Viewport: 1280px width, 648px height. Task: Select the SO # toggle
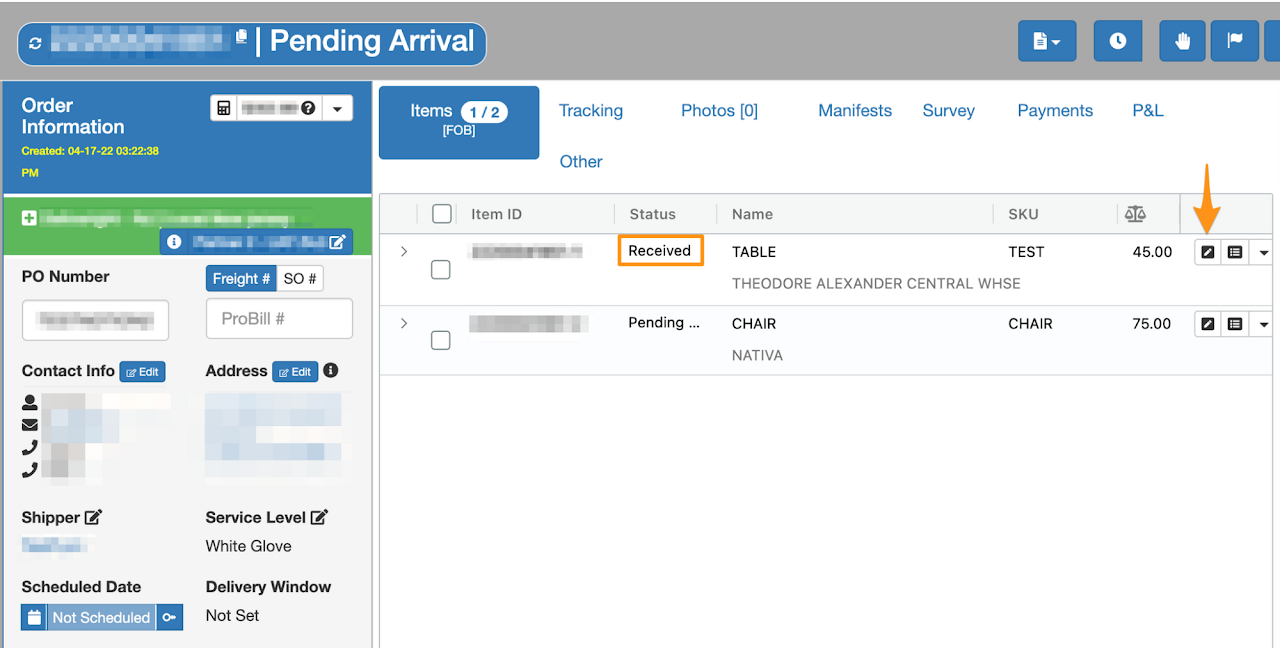coord(300,278)
